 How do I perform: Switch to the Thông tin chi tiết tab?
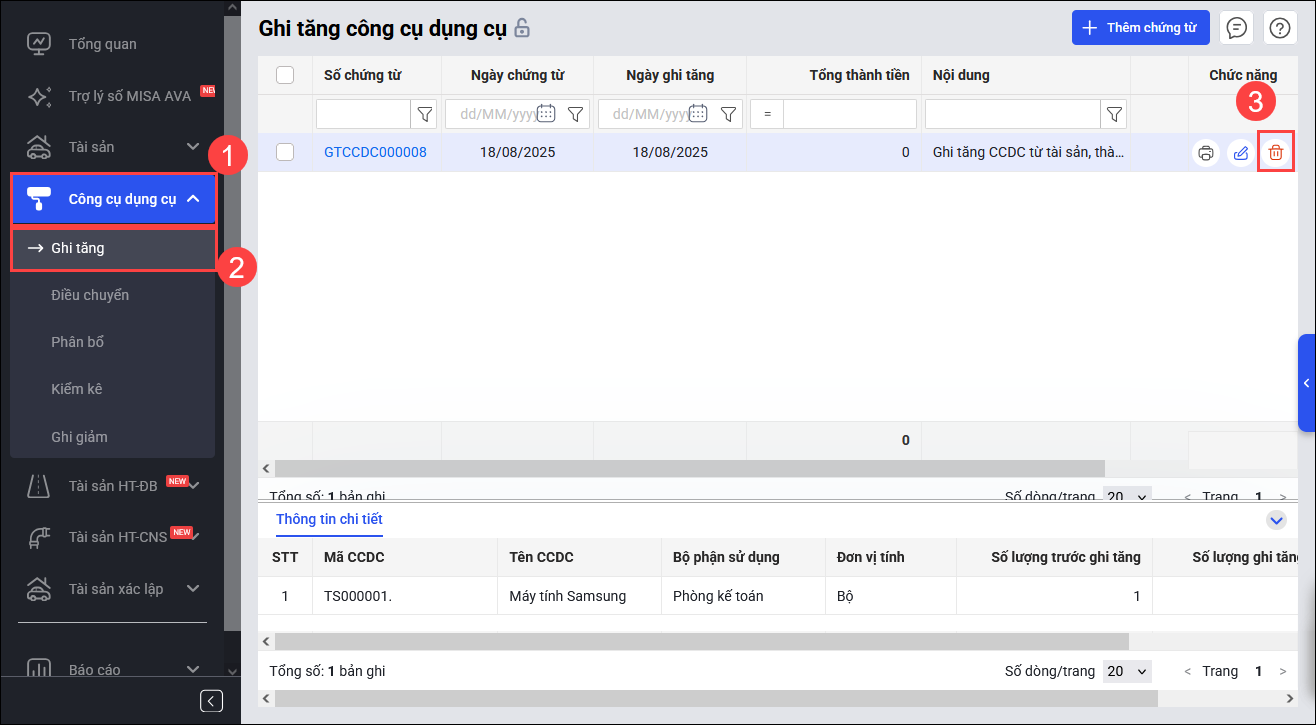pos(329,519)
